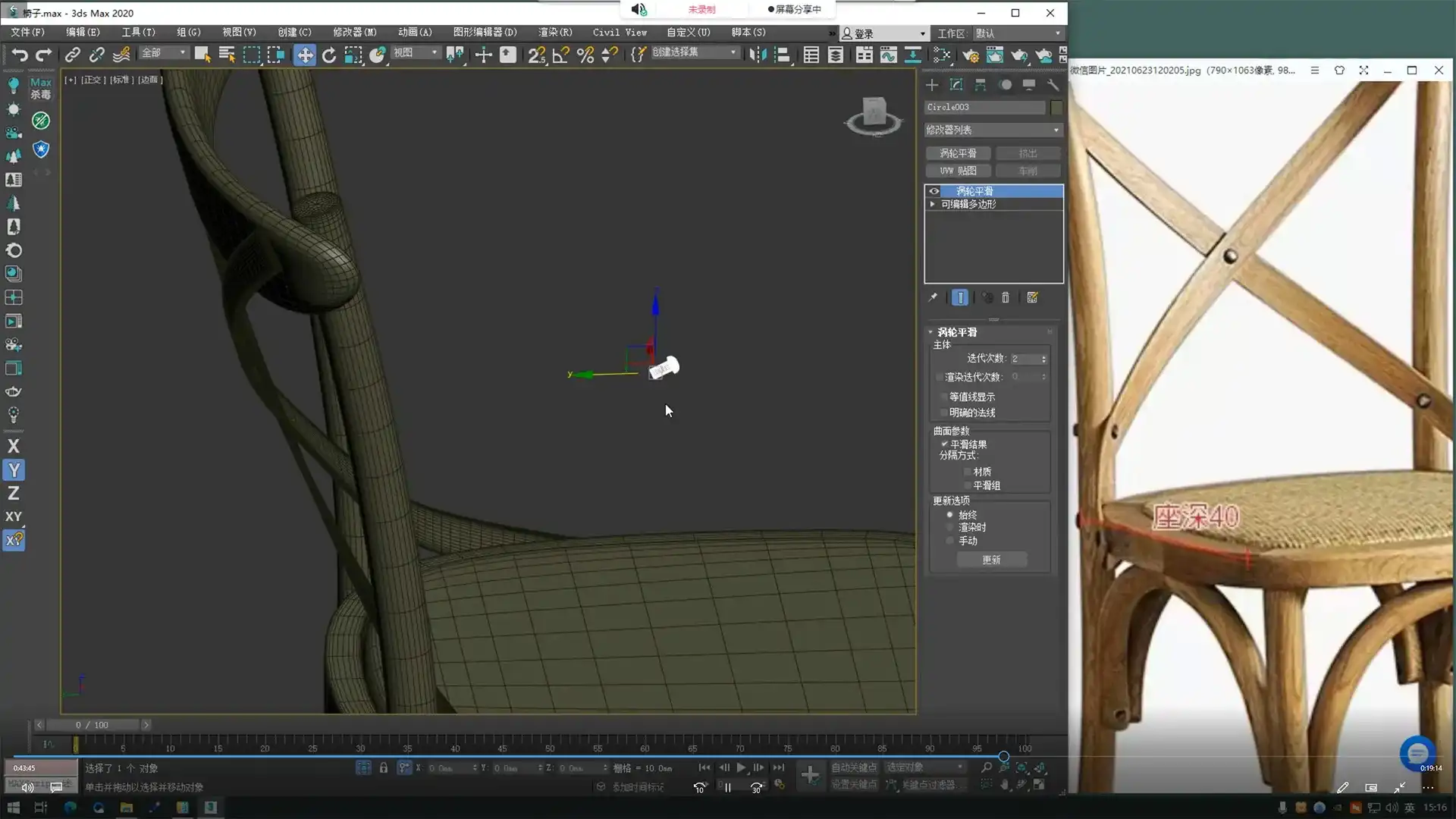Toggle the Angle Snap icon
Screen dimensions: 1456x819
tap(560, 55)
